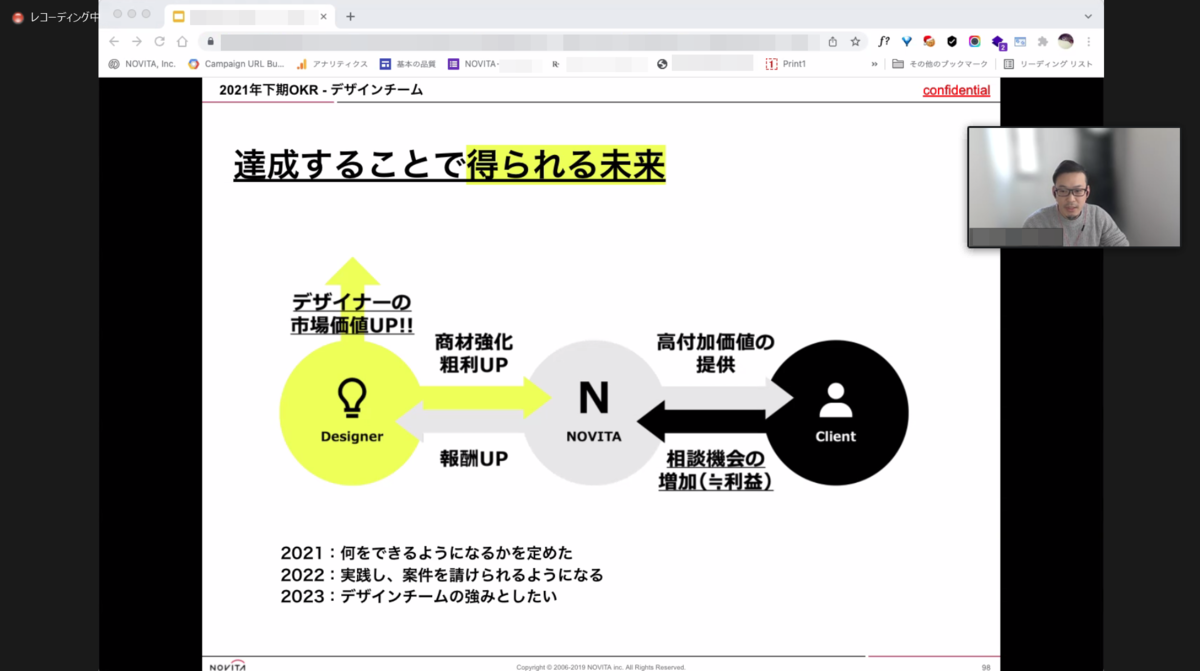The image size is (1200, 671).
Task: Click the Client person icon
Action: pyautogui.click(x=835, y=400)
